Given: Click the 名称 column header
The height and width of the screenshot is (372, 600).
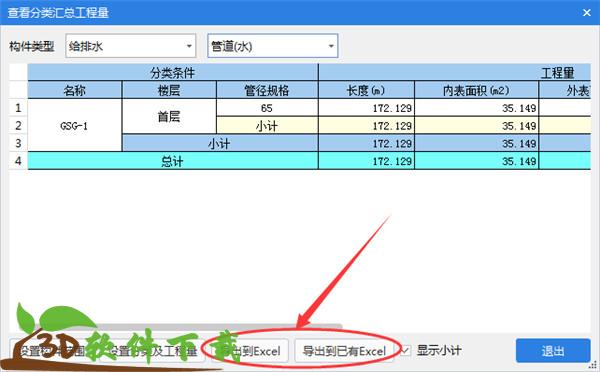Looking at the screenshot, I should point(75,90).
